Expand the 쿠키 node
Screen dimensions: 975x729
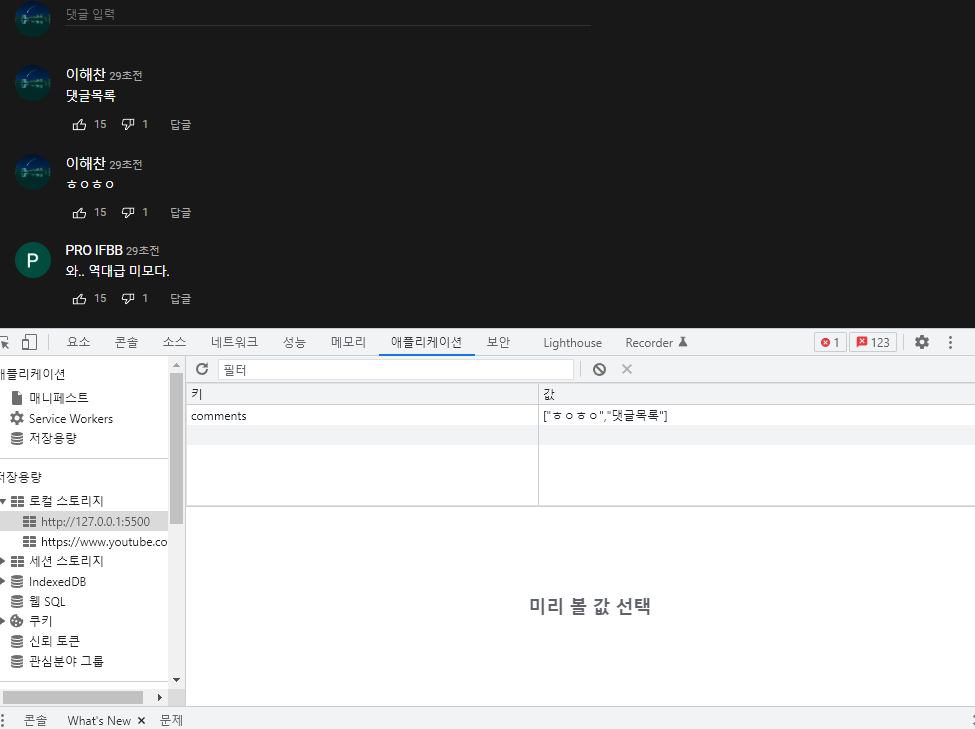pyautogui.click(x=3, y=621)
